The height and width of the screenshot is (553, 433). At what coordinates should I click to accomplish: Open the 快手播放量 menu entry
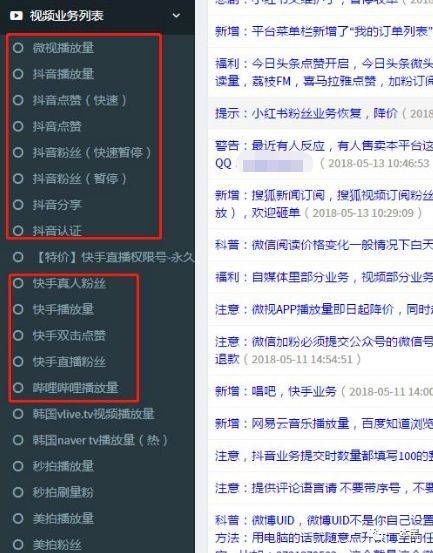coord(63,309)
